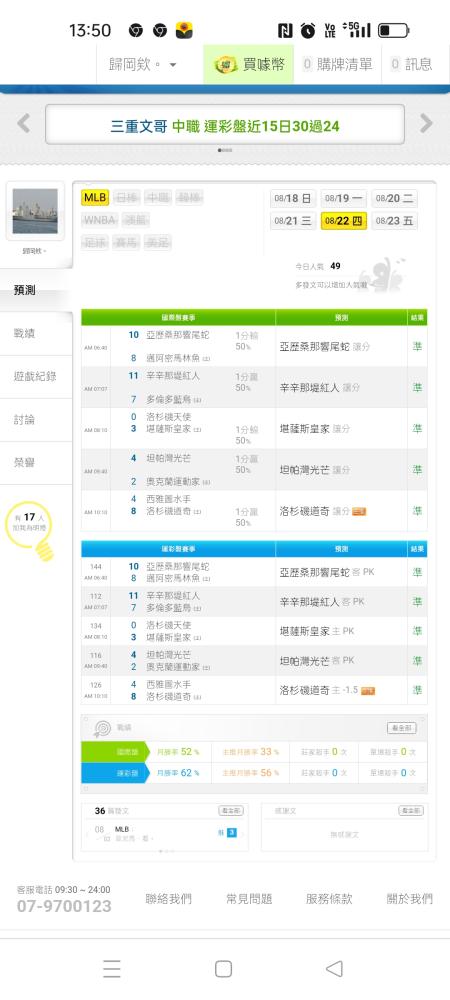This screenshot has height=1000, width=450.
Task: Switch to the 戰績 sidebar tab
Action: coord(36,334)
